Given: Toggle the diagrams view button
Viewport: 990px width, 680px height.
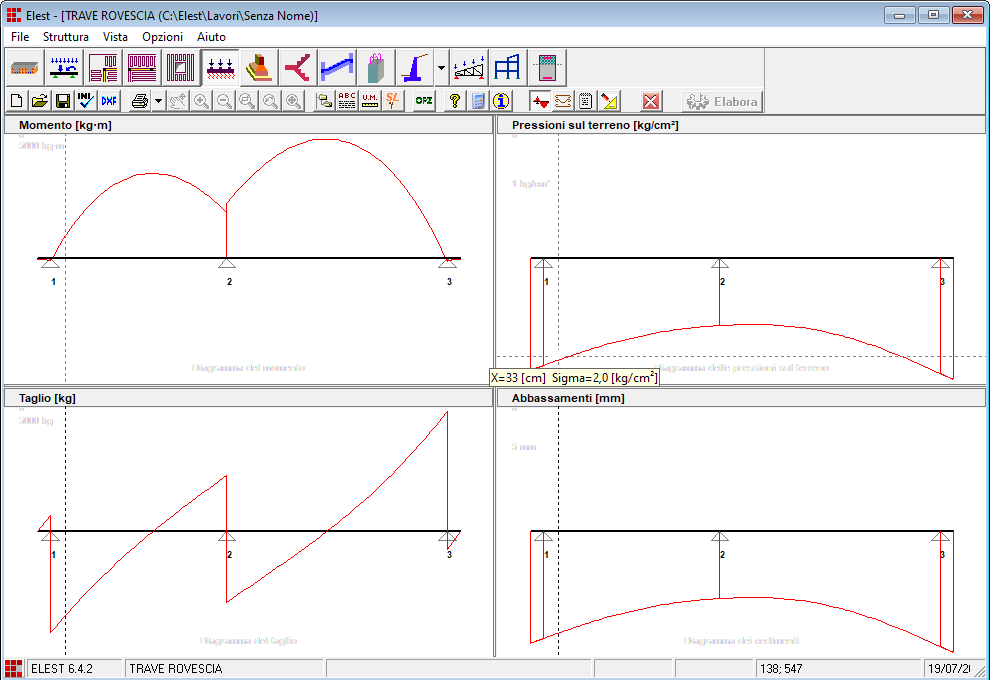Looking at the screenshot, I should coord(540,101).
